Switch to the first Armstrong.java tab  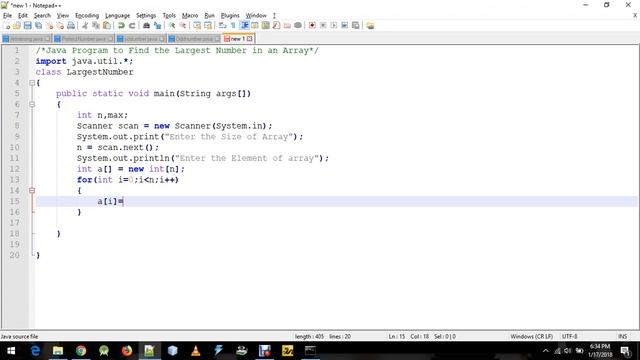coord(27,39)
